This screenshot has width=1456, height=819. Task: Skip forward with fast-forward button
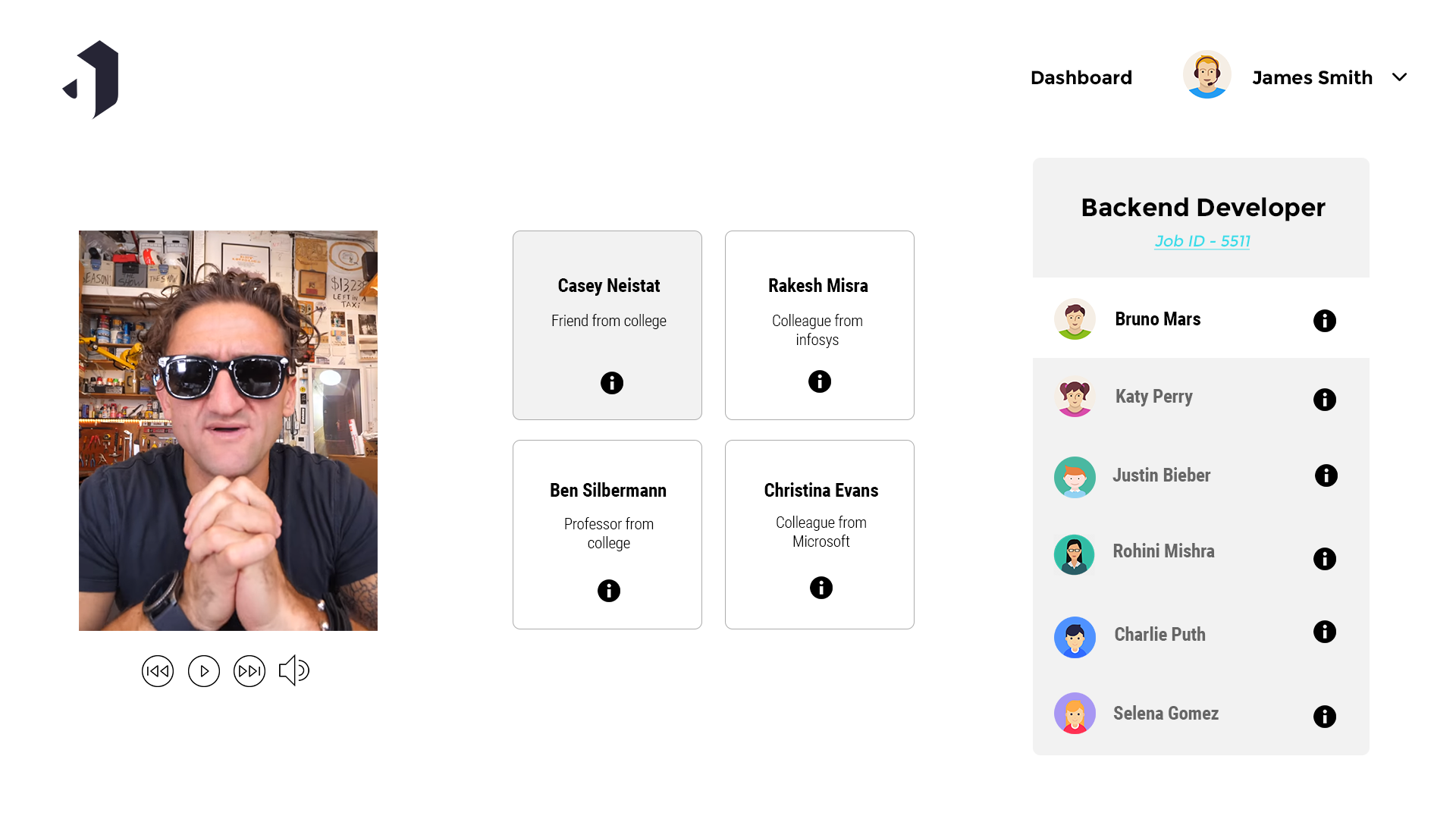tap(249, 671)
